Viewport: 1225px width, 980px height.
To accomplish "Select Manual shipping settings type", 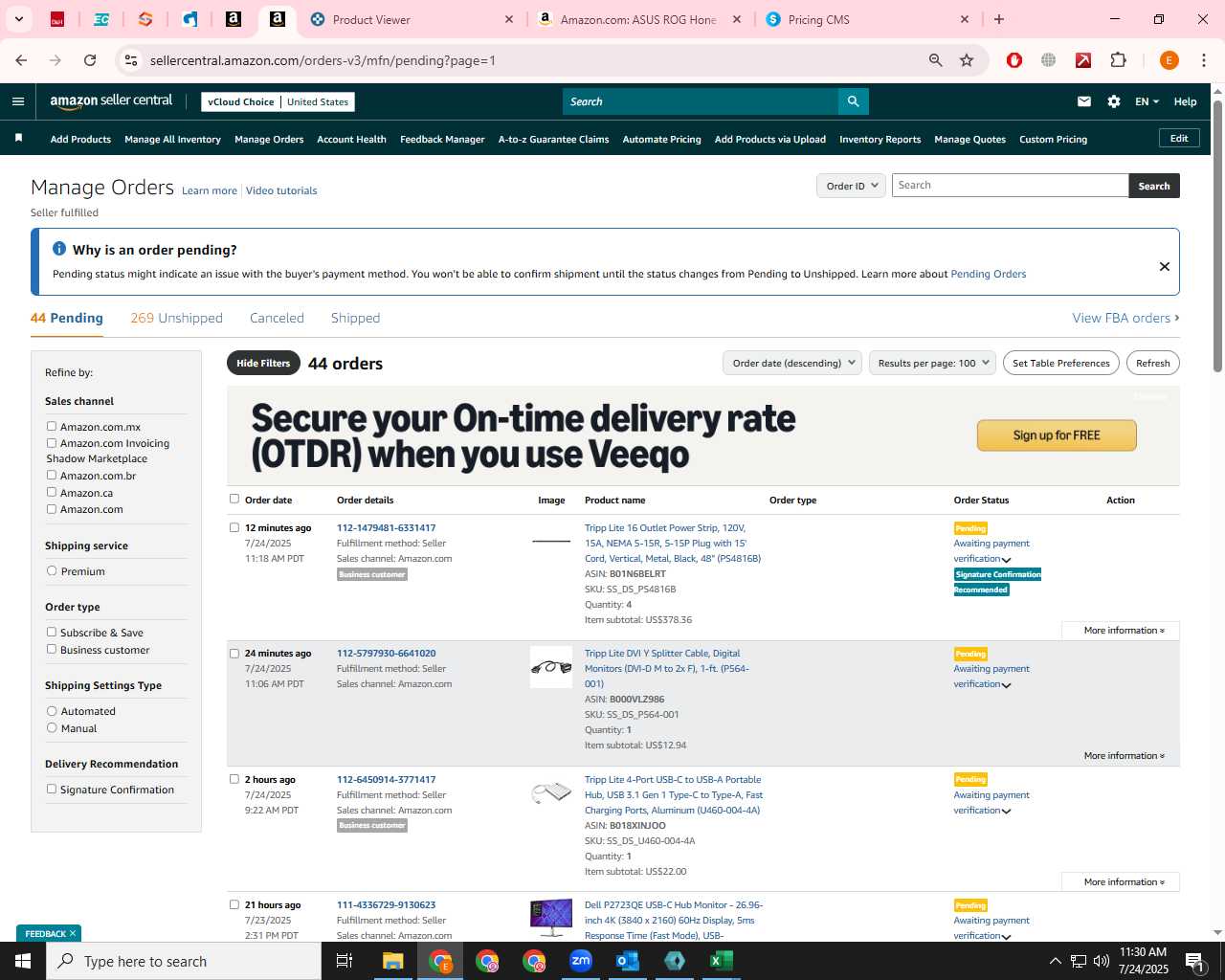I will pos(52,728).
